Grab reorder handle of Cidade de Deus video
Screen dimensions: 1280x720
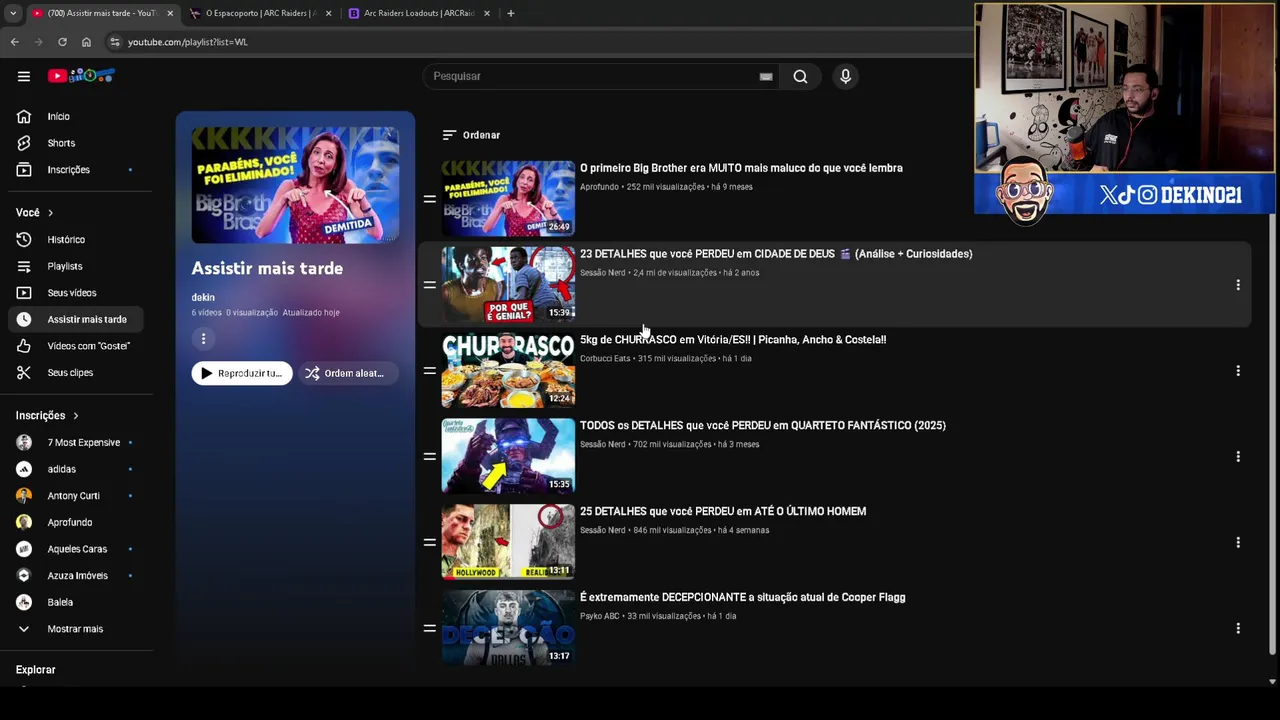point(430,285)
